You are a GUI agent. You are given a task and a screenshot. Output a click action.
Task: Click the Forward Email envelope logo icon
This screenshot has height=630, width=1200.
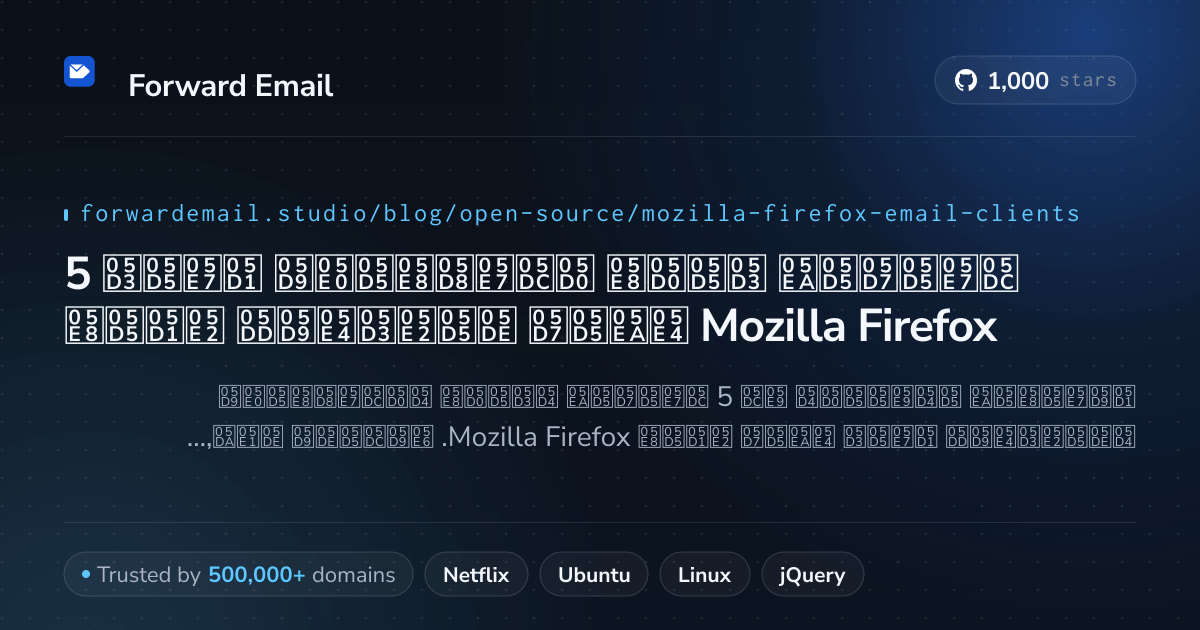tap(79, 72)
